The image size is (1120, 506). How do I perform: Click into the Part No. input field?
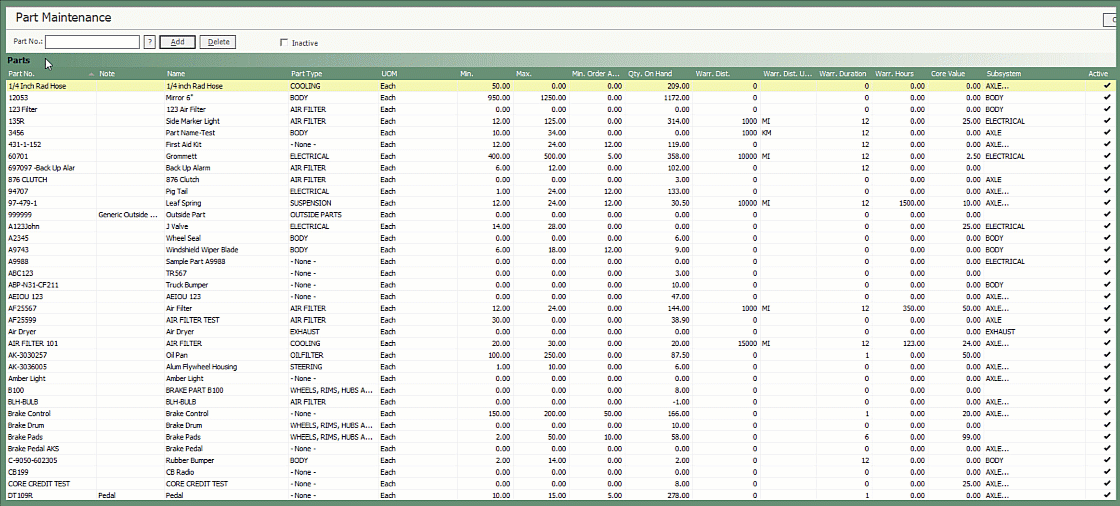point(92,42)
